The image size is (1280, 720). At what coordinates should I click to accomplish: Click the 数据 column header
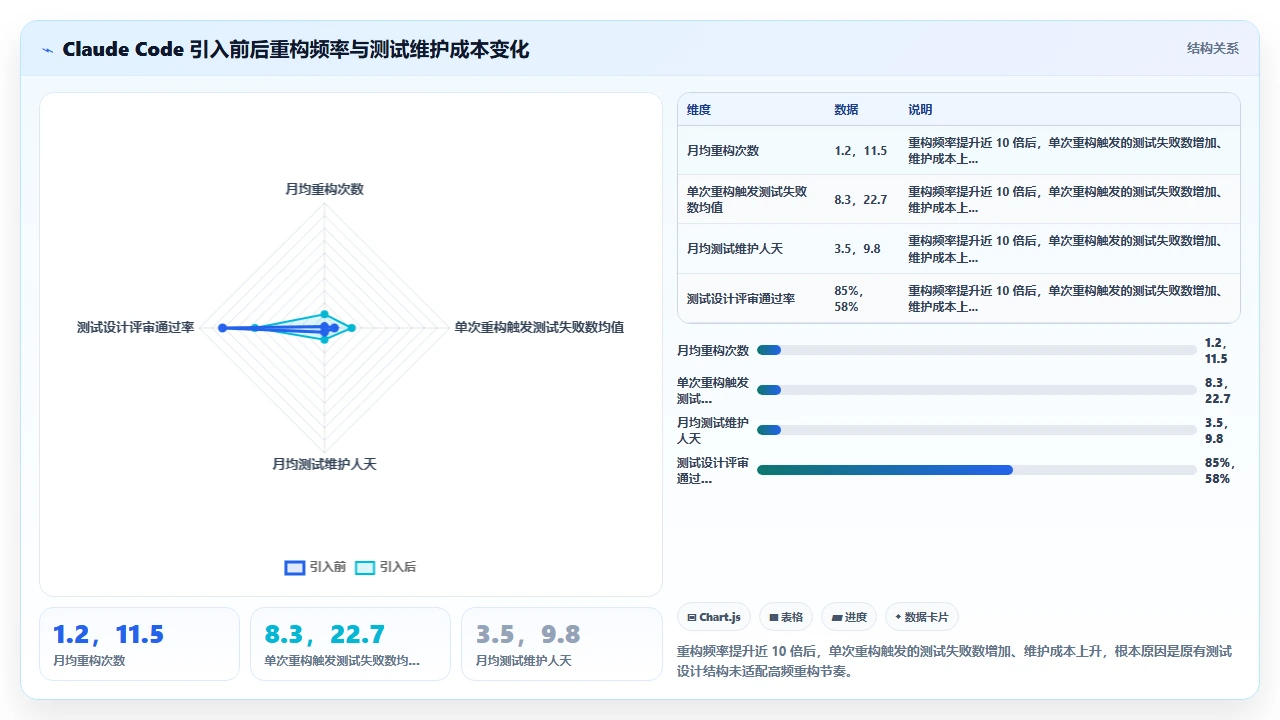pos(846,110)
